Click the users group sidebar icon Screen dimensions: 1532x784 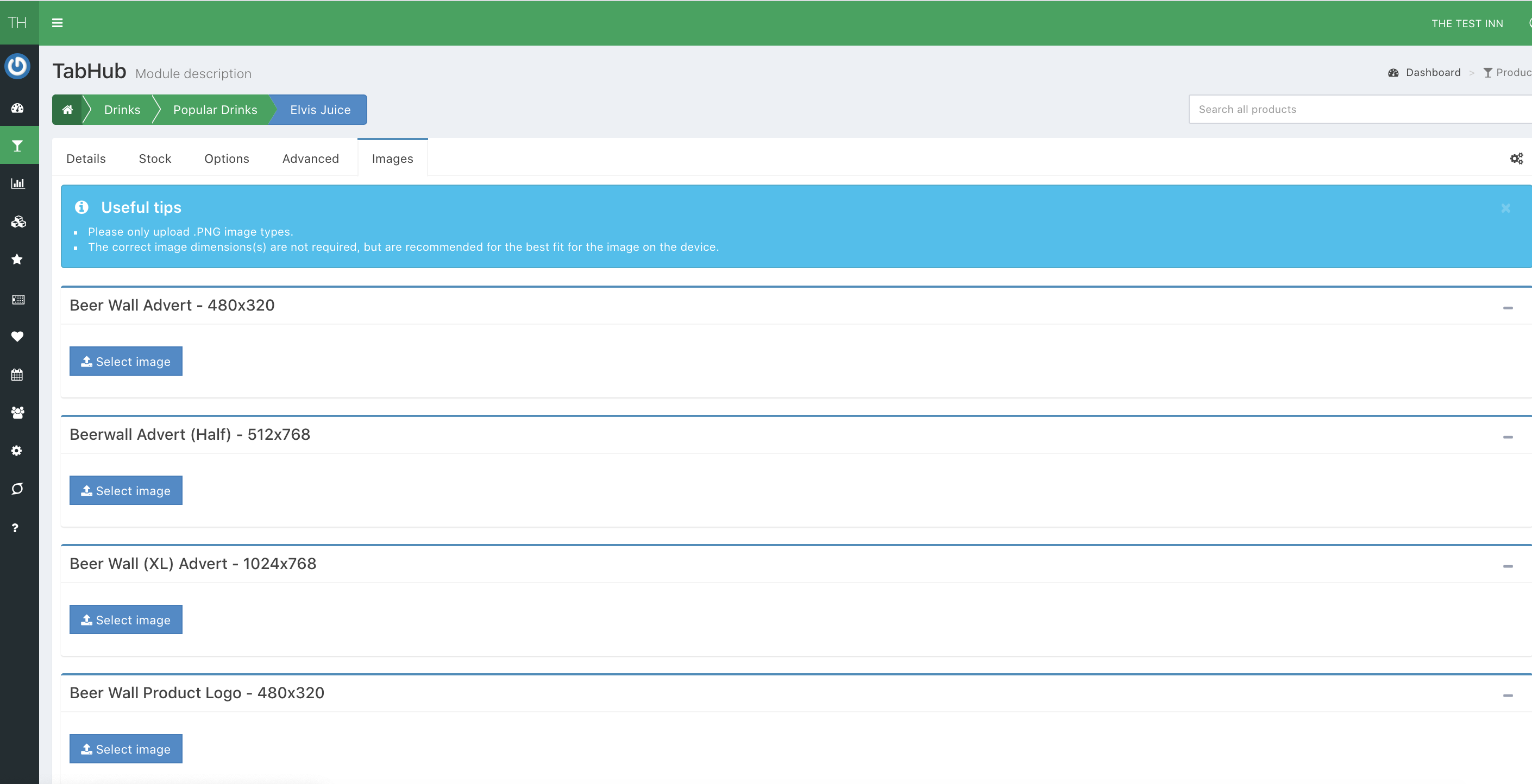click(17, 413)
